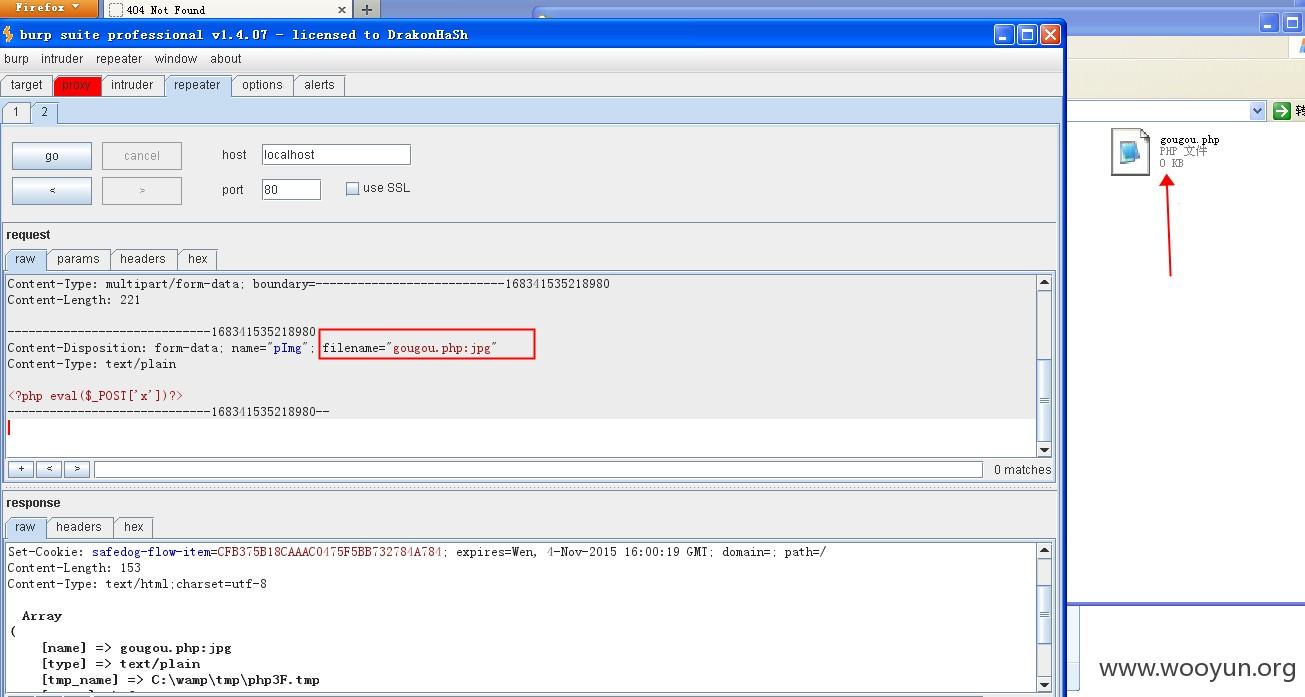Open the about menu
Viewport: 1305px width, 697px height.
pyautogui.click(x=226, y=59)
